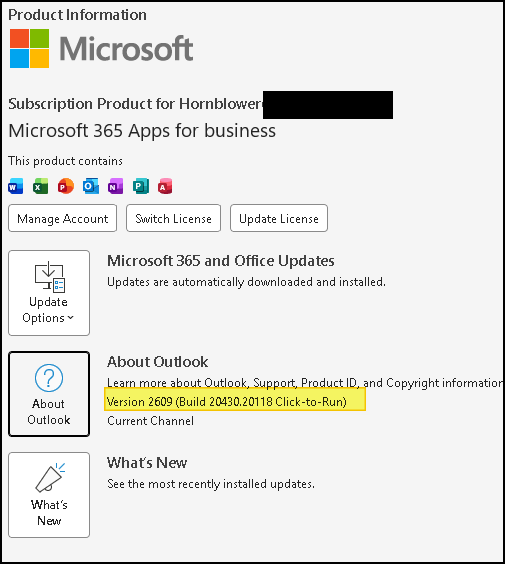Open Manage Account

tap(63, 218)
